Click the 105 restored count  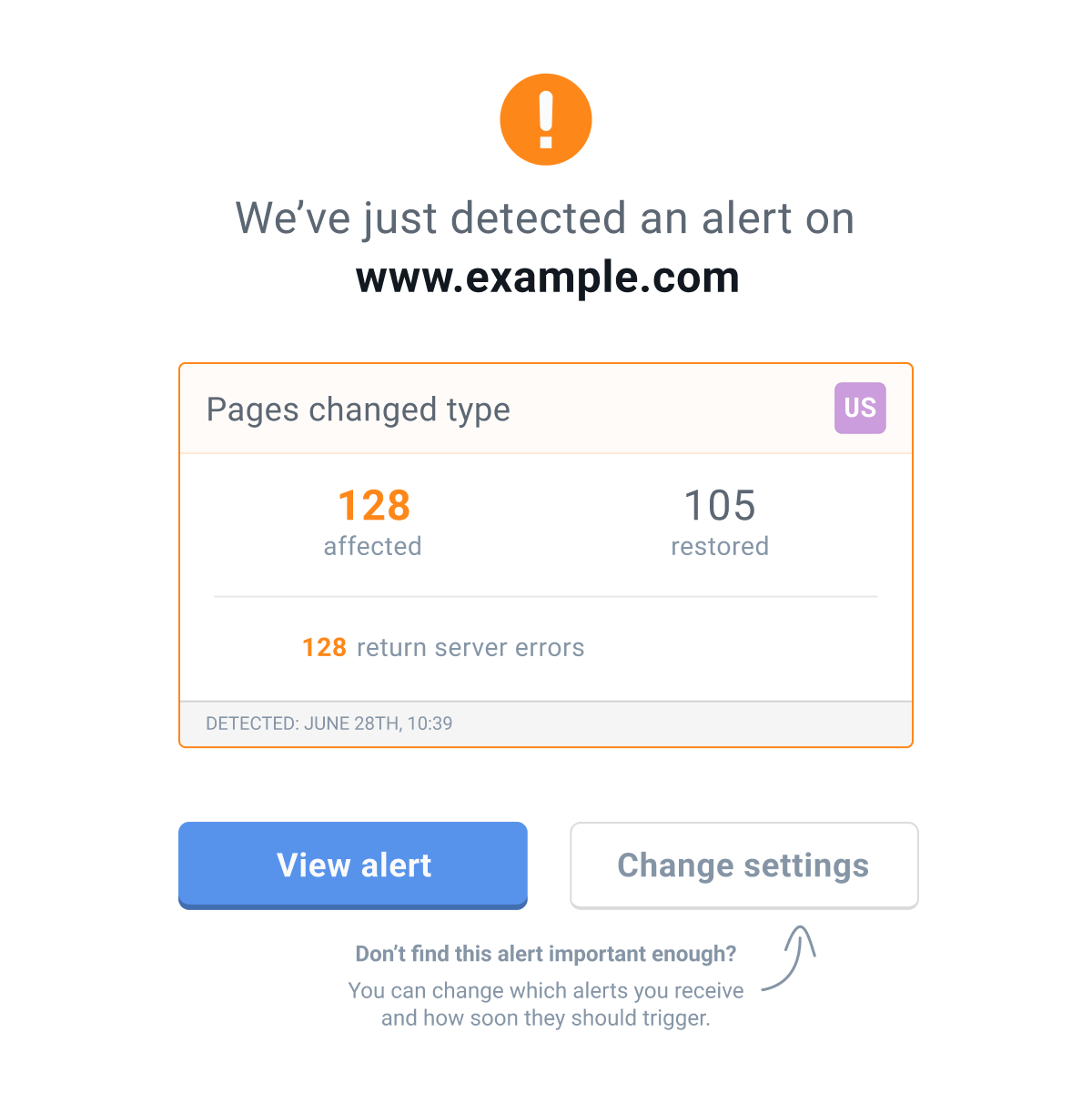click(x=719, y=506)
